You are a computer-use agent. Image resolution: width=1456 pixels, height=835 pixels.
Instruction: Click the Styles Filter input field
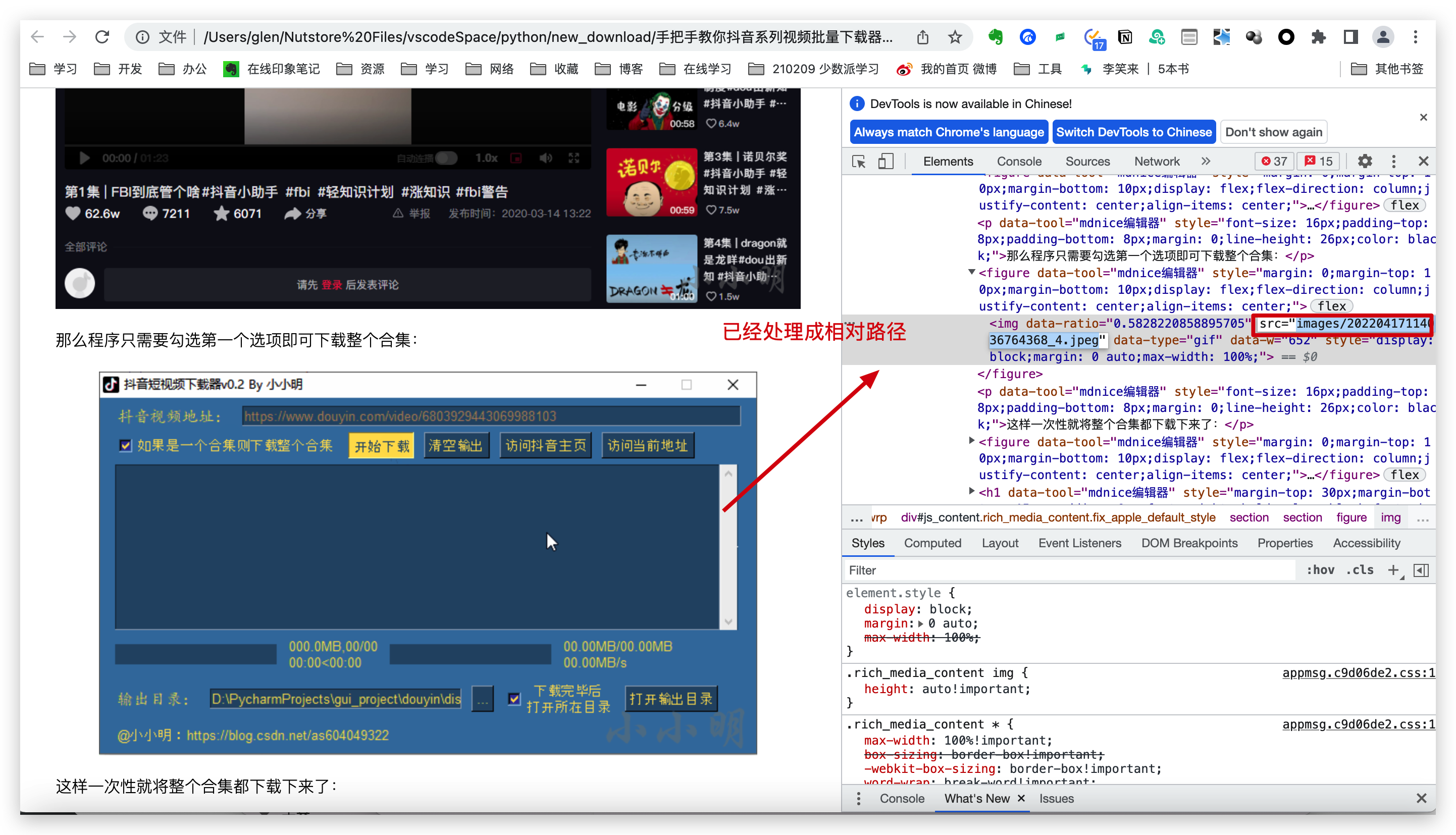(x=1067, y=570)
